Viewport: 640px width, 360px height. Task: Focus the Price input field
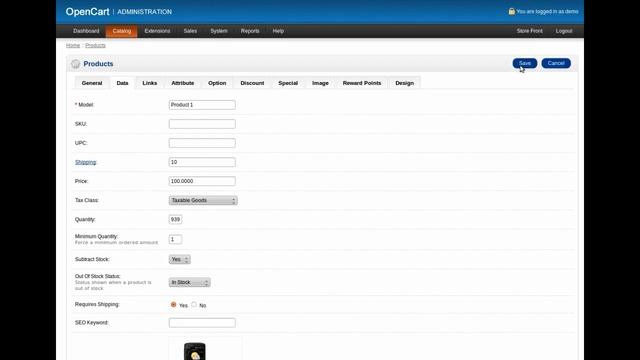pos(202,181)
